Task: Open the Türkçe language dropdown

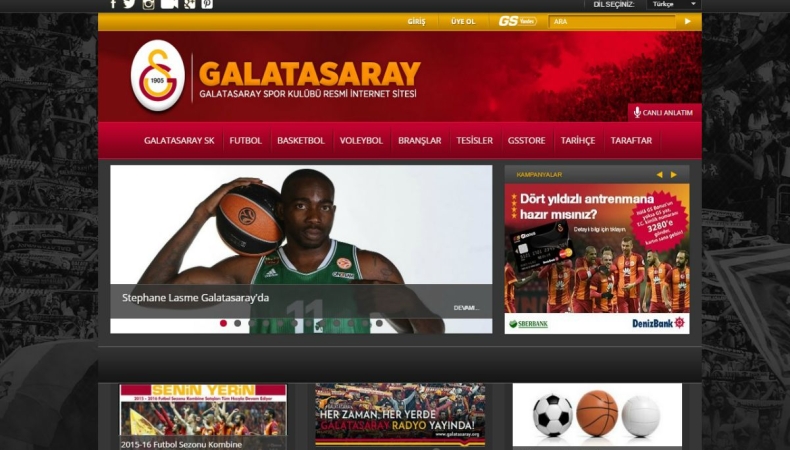Action: coord(672,4)
